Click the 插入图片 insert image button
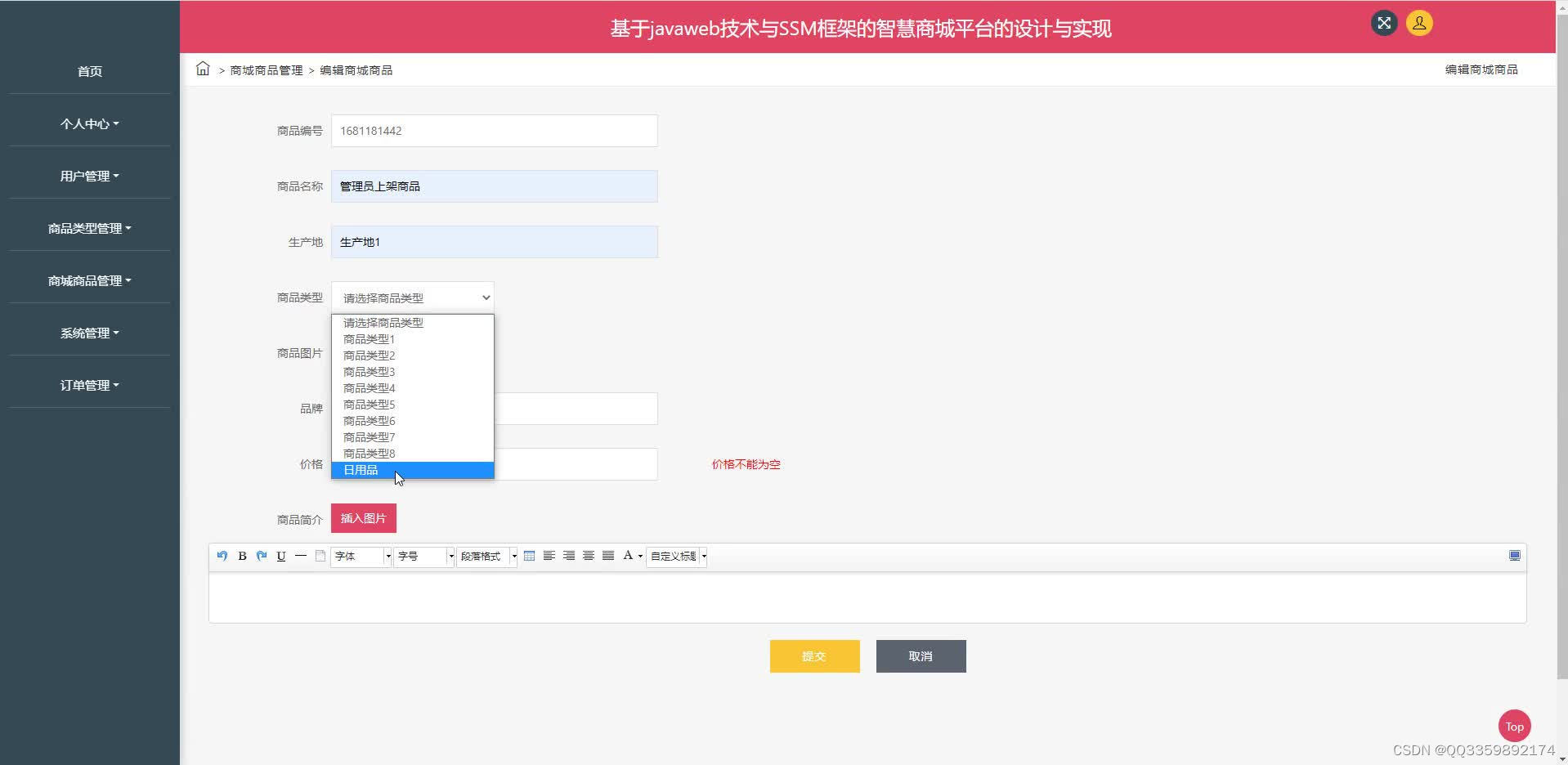Image resolution: width=1568 pixels, height=765 pixels. point(364,518)
